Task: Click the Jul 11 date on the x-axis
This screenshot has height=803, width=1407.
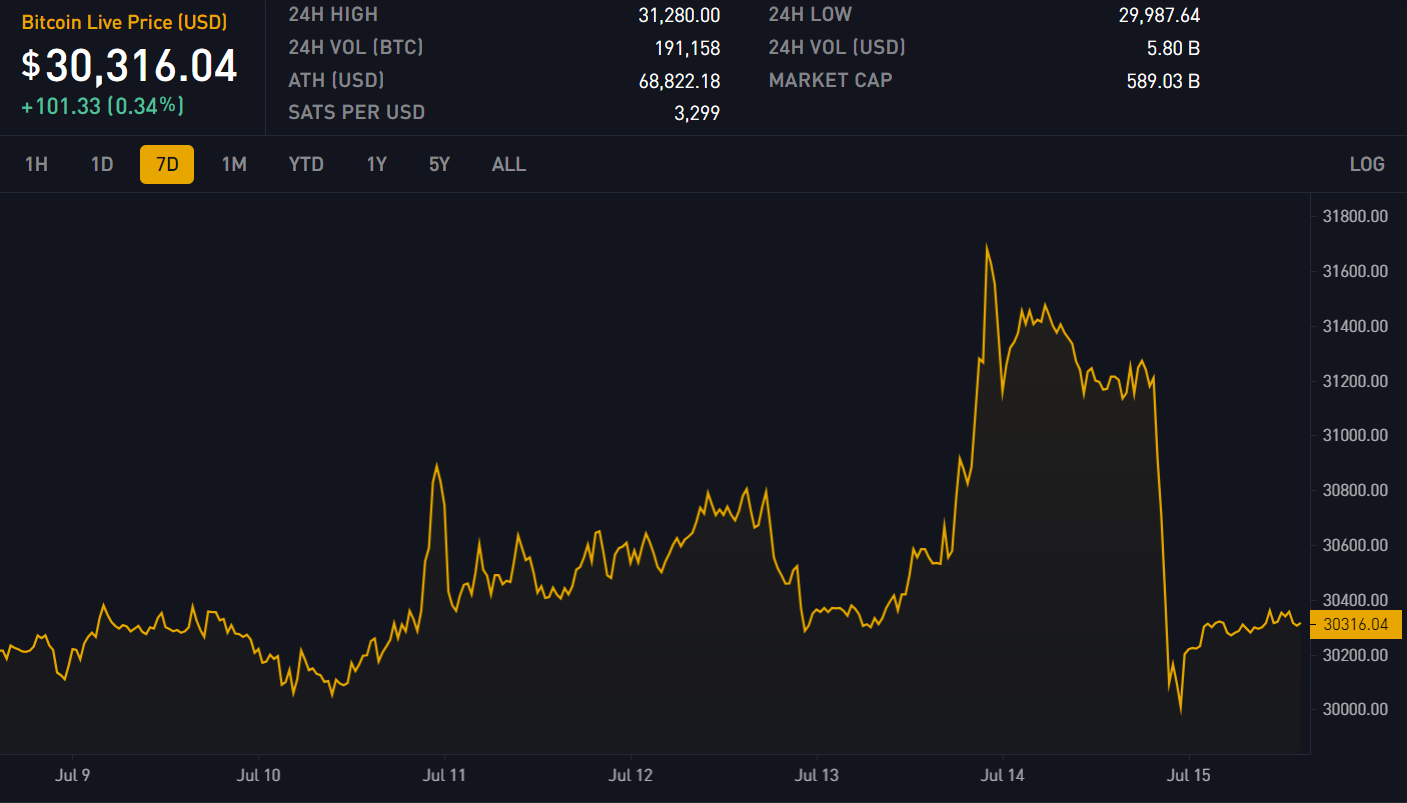Action: (445, 775)
